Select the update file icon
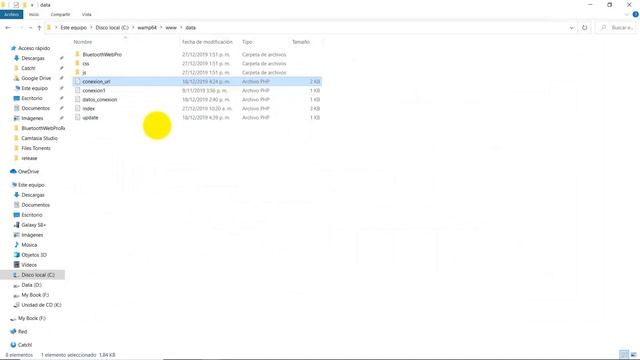 77,118
